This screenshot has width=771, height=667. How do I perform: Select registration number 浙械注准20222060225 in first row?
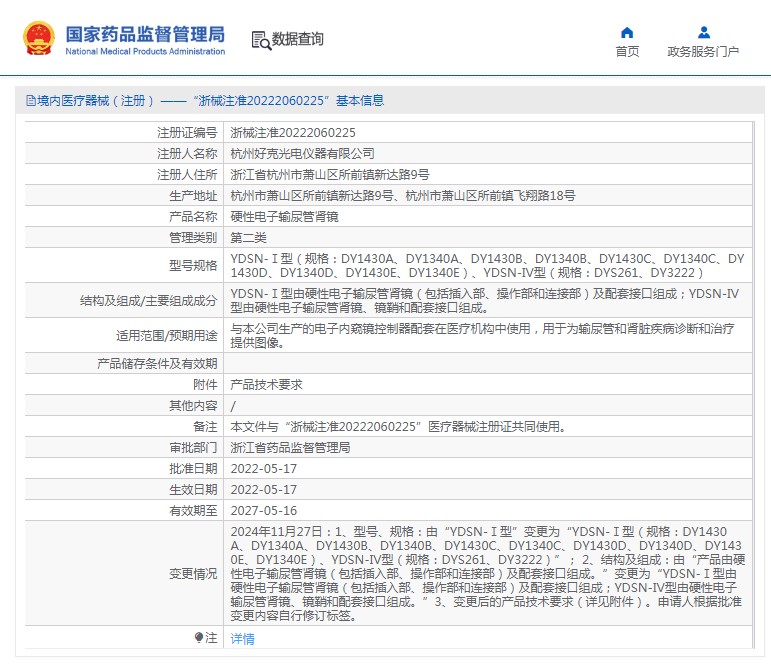pyautogui.click(x=293, y=132)
